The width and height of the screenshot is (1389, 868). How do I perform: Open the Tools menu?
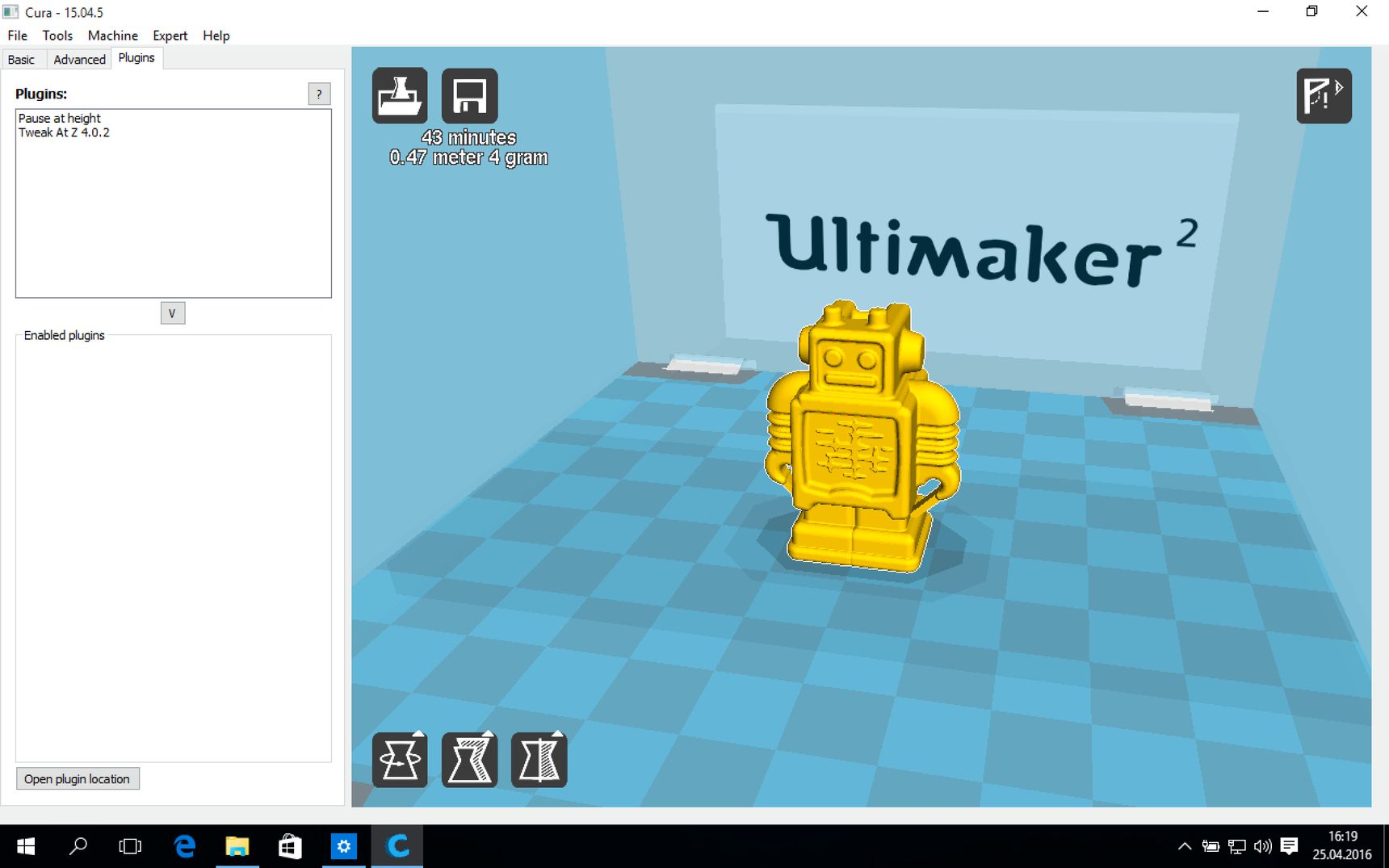(x=57, y=36)
